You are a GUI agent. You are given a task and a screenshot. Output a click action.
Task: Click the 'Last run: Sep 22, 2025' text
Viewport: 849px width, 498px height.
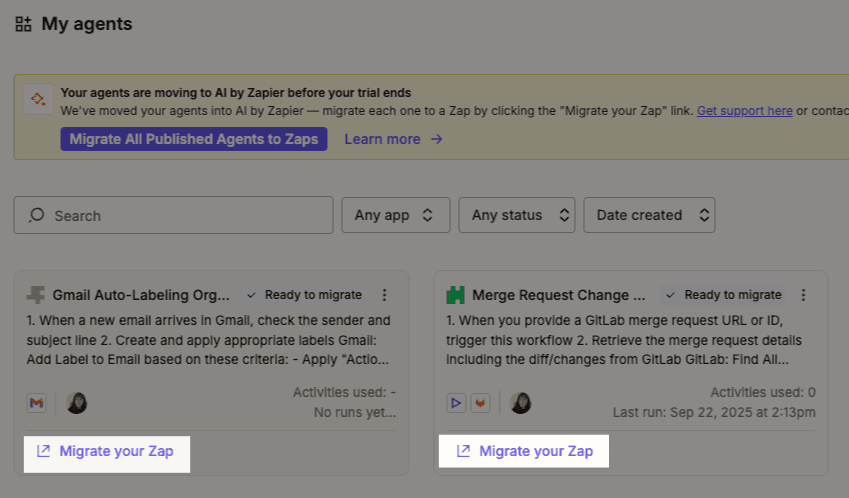(x=714, y=412)
